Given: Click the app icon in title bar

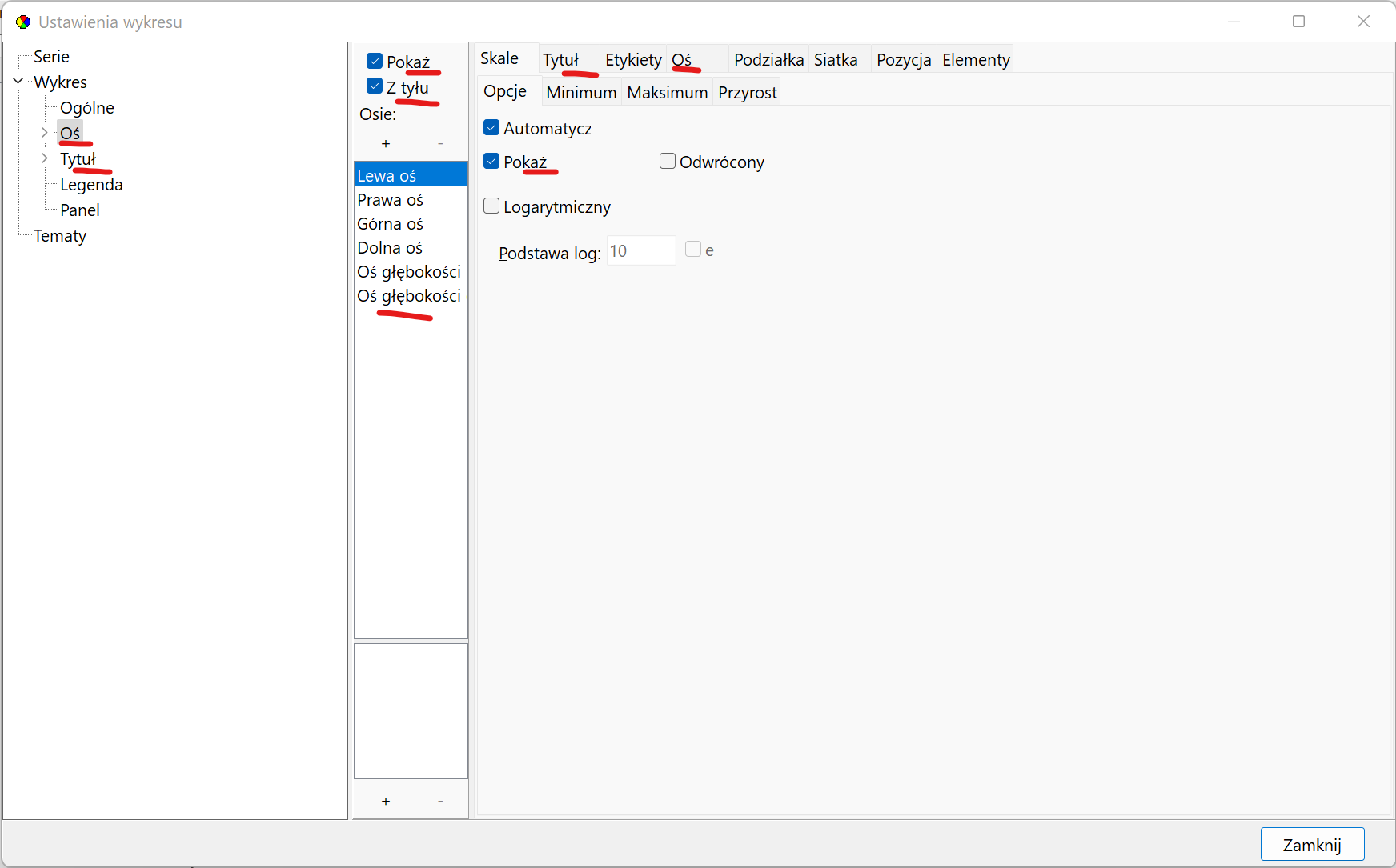Looking at the screenshot, I should (x=23, y=22).
